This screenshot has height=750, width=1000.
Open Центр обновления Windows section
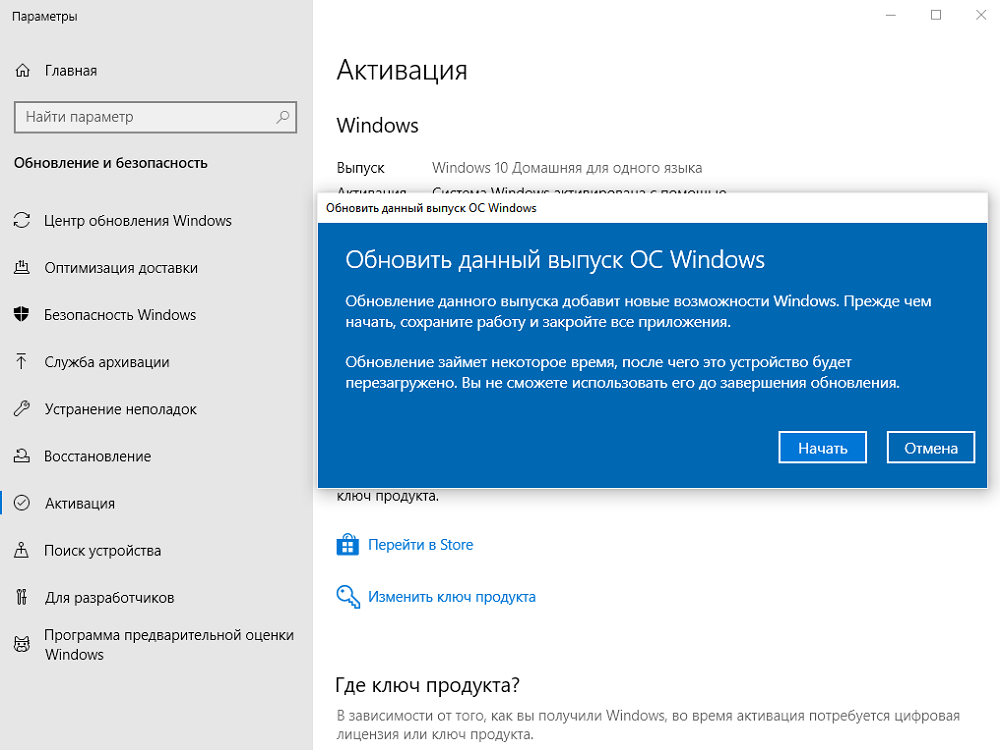(x=138, y=221)
